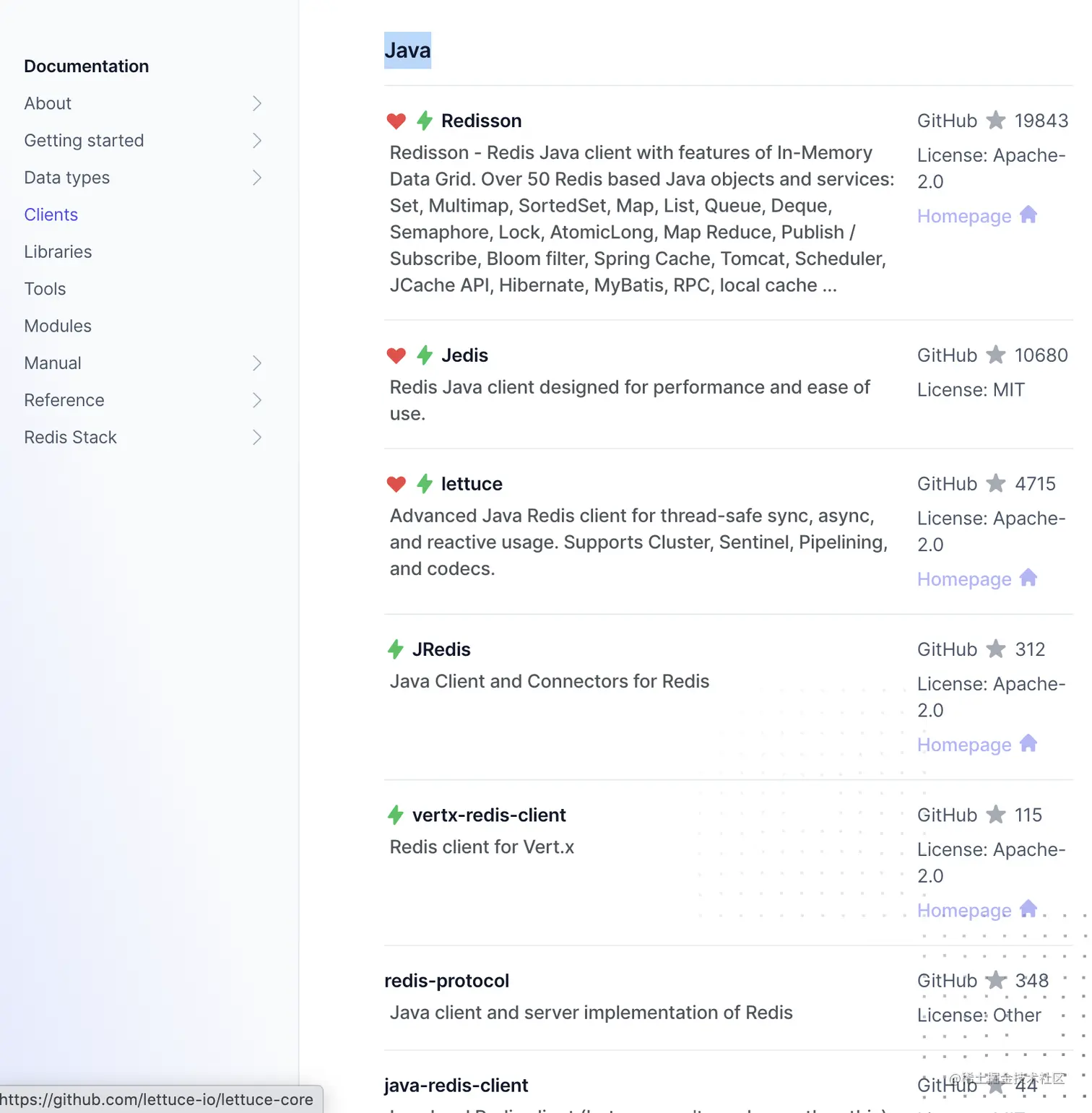Screen dimensions: 1092x1113
Task: Click the red heart icon beside Jedis
Action: pos(396,355)
